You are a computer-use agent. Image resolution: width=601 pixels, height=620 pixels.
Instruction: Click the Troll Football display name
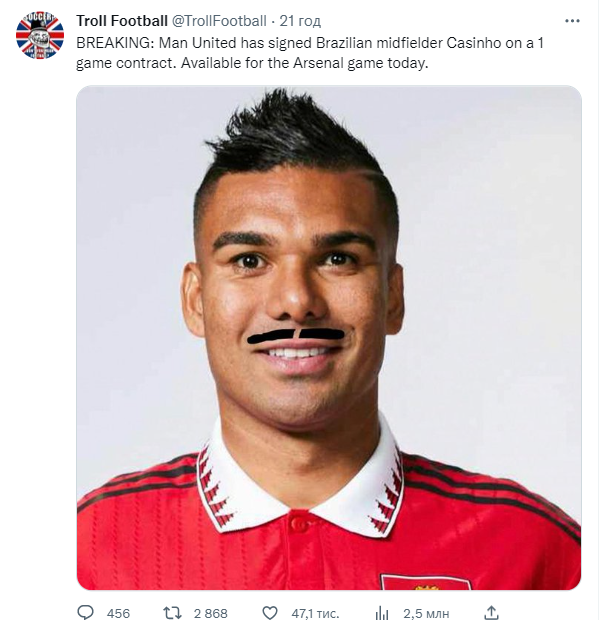(122, 21)
